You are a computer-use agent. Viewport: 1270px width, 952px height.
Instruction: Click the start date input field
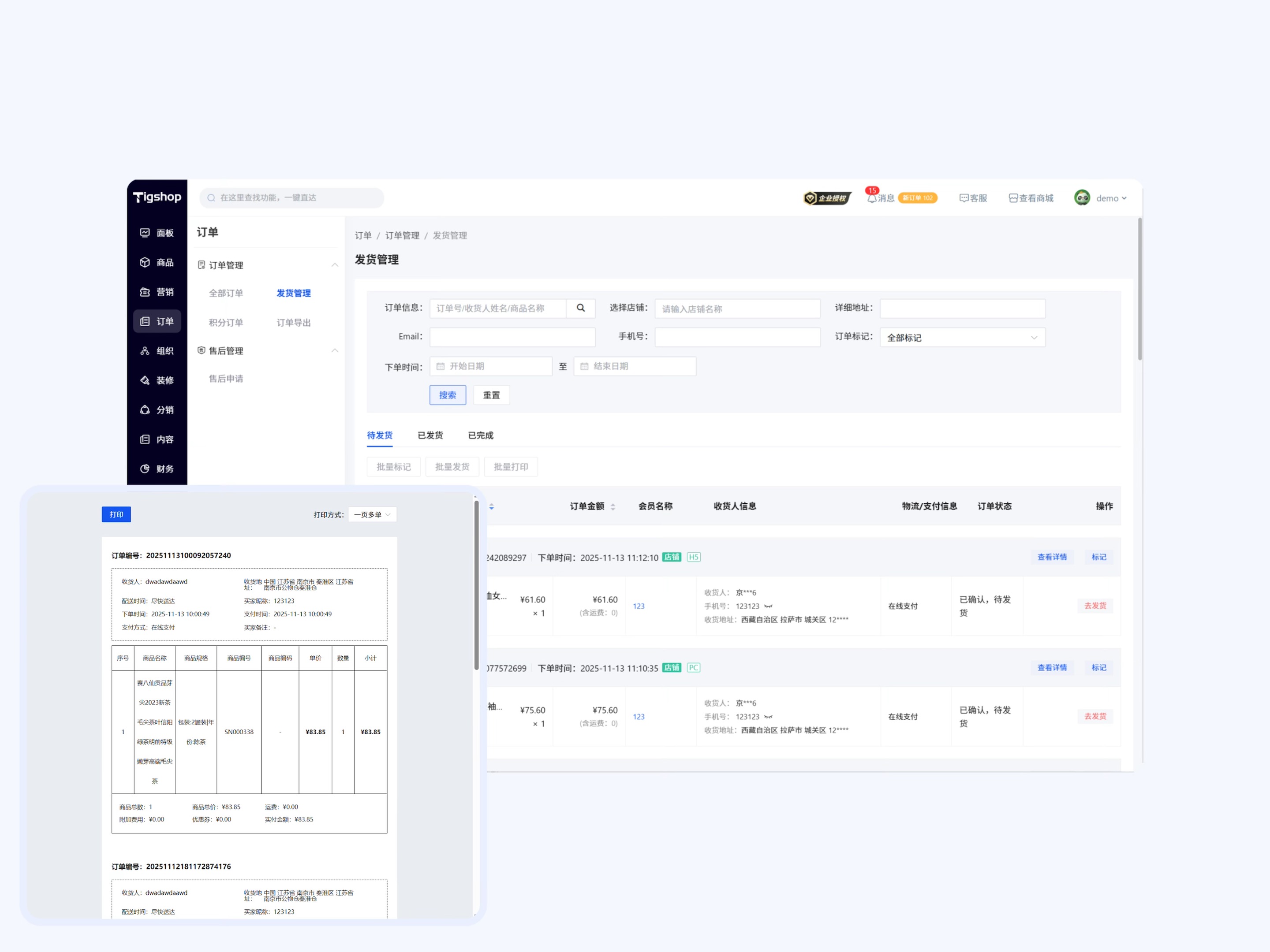pyautogui.click(x=491, y=366)
